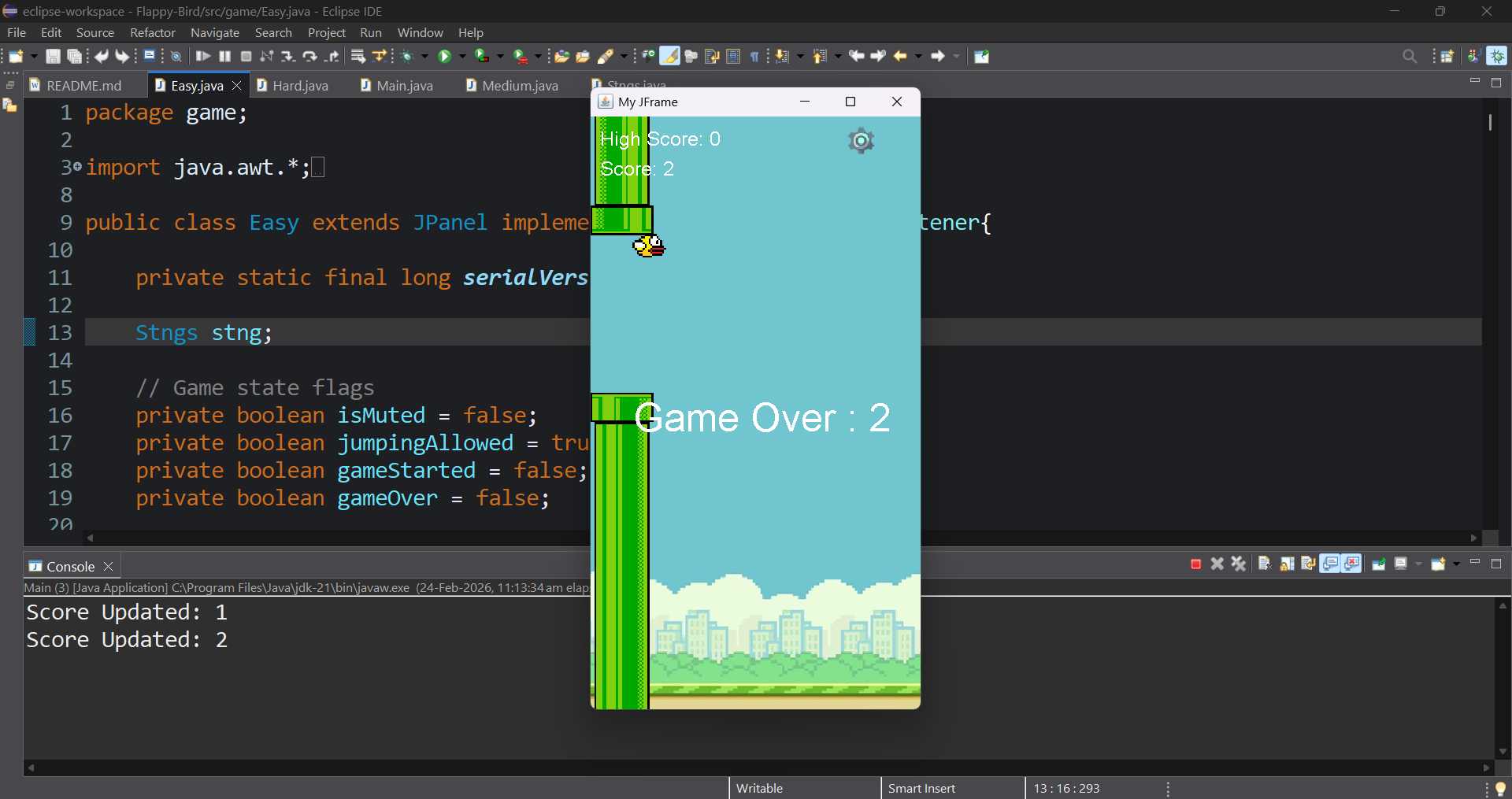The image size is (1512, 799).
Task: Click the red Terminate button in Console
Action: (1195, 564)
